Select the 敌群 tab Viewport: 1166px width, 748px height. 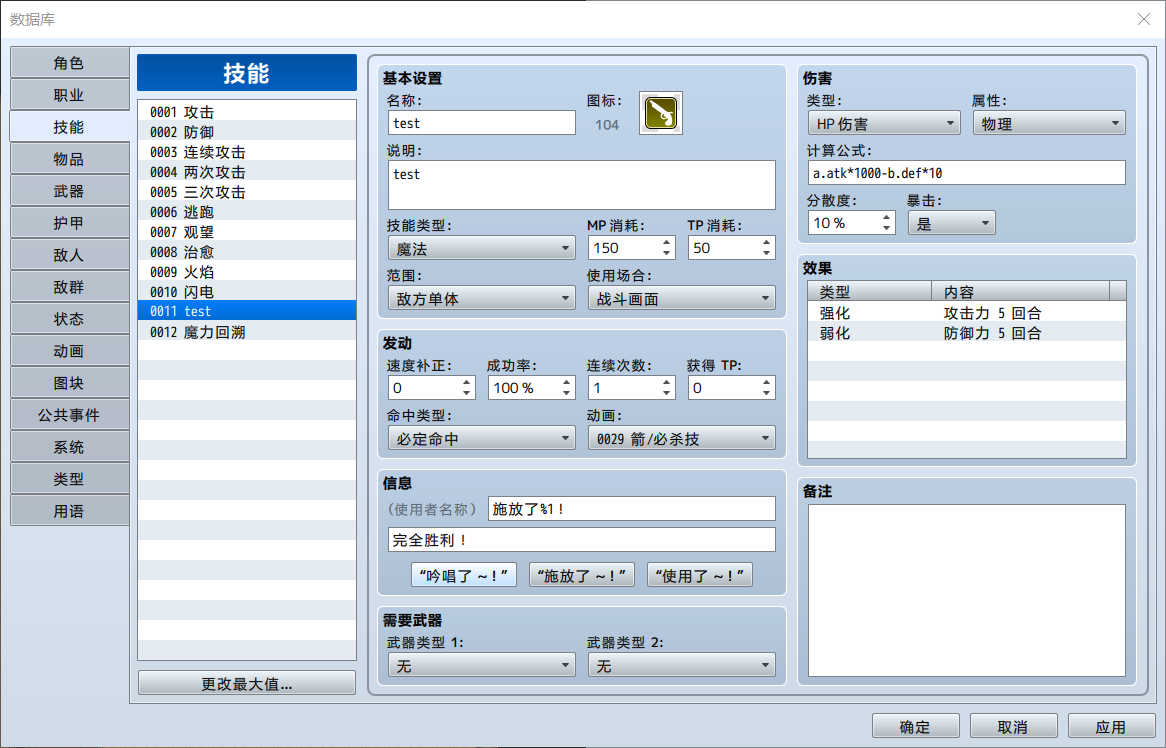coord(69,287)
